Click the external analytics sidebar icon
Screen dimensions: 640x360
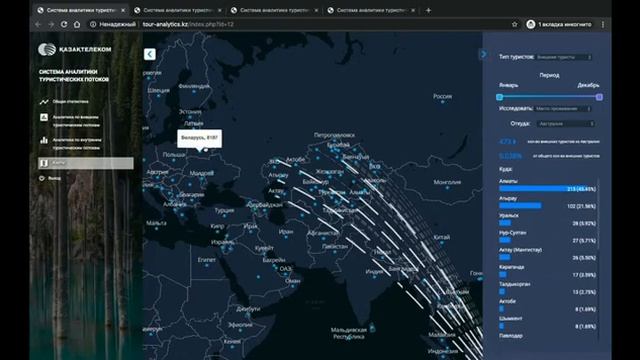click(x=44, y=117)
